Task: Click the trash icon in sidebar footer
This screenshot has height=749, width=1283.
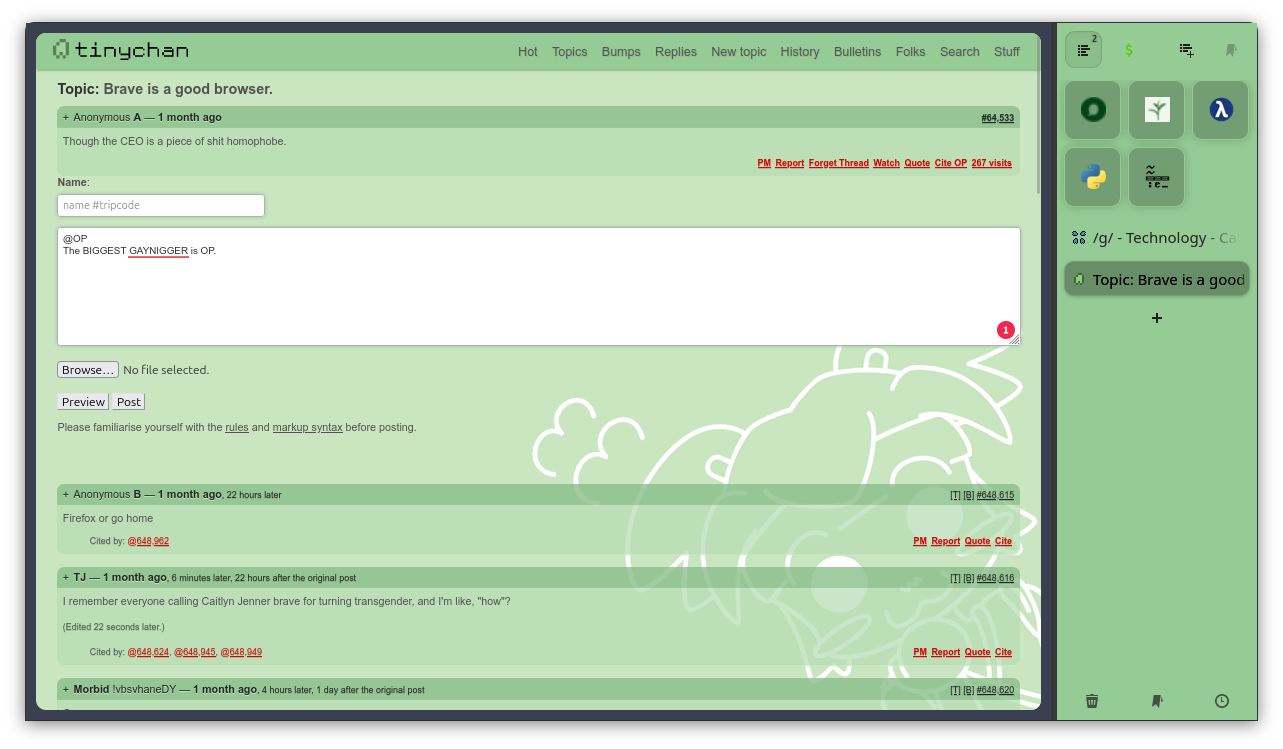Action: click(x=1092, y=701)
